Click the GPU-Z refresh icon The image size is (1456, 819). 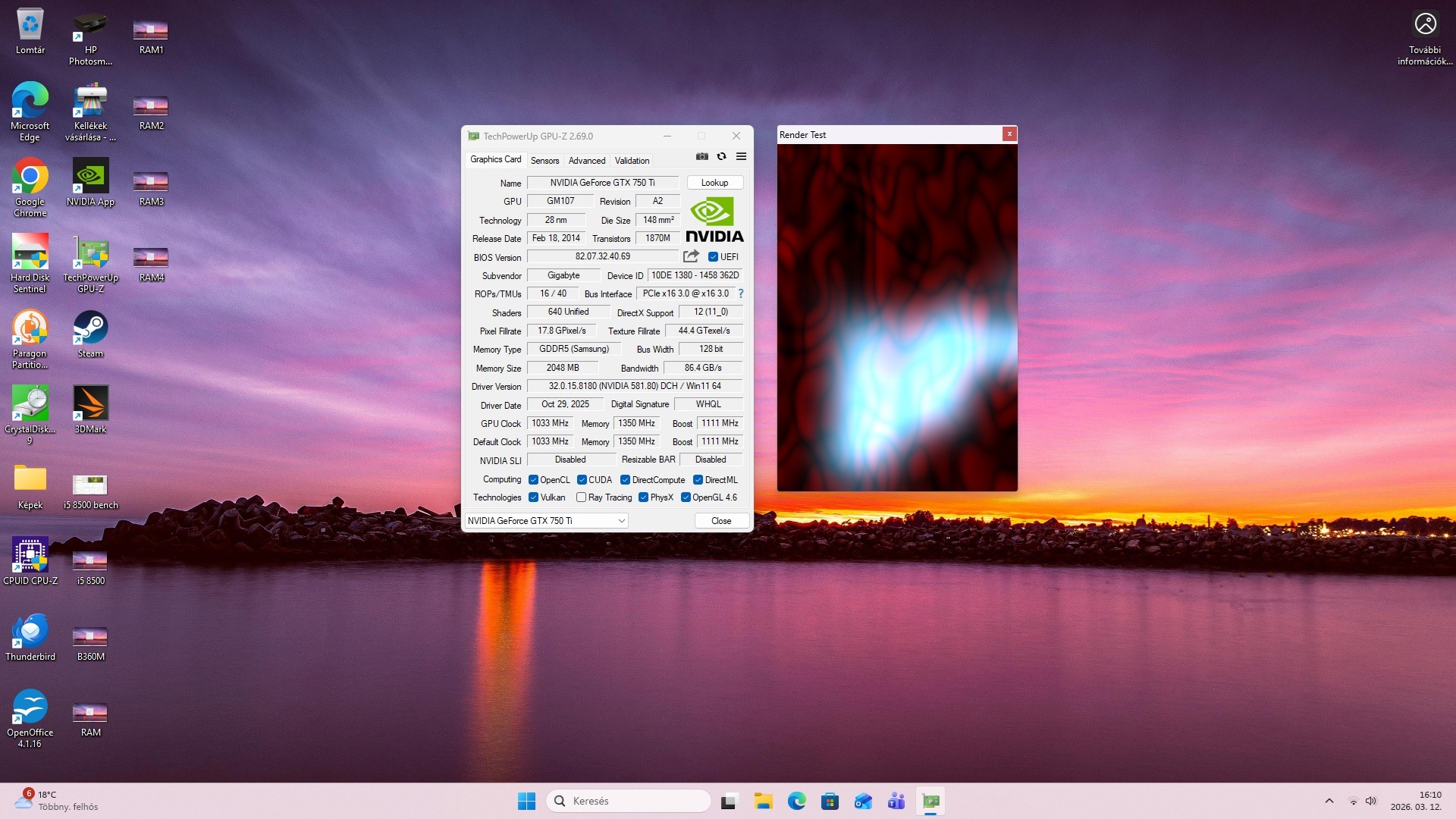[x=721, y=157]
